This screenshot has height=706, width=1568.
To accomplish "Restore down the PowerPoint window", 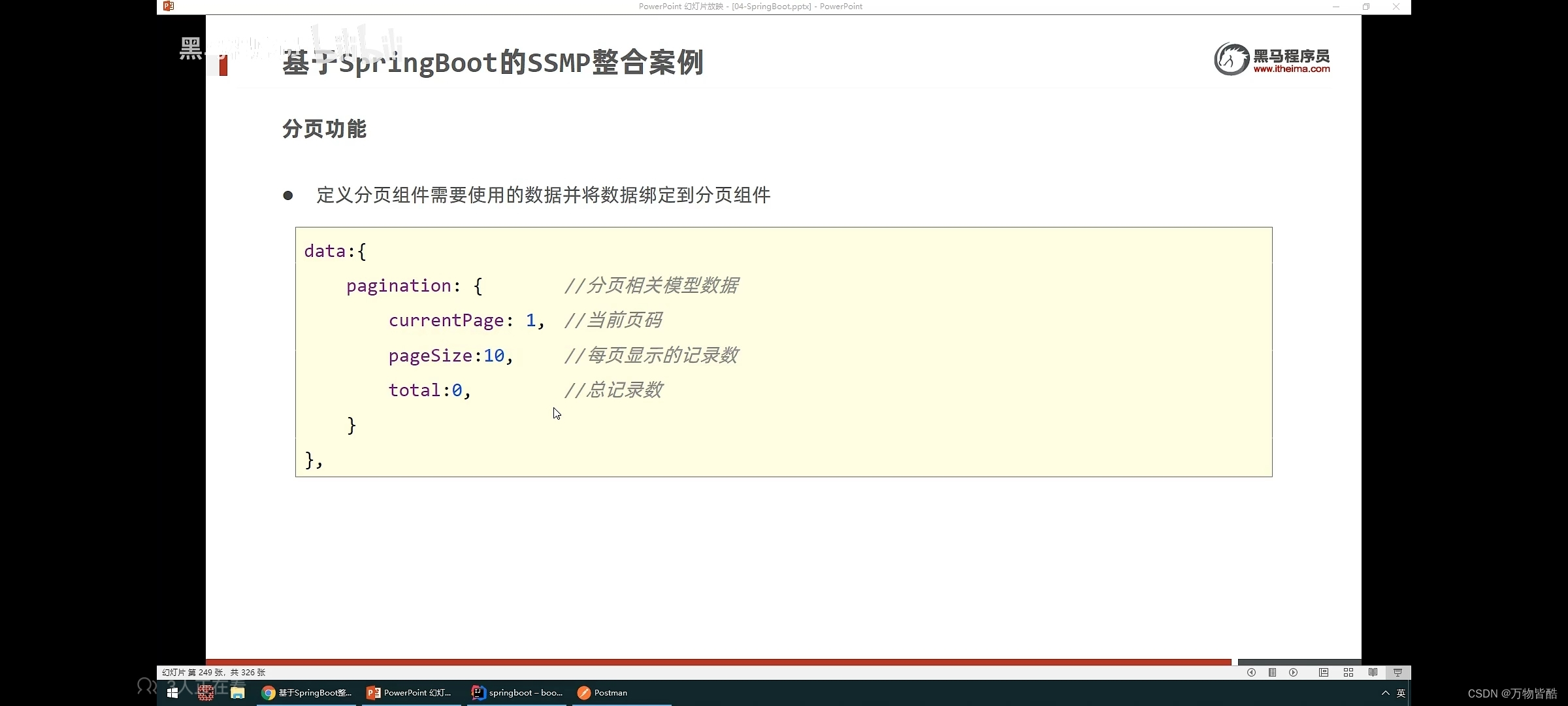I will pyautogui.click(x=1366, y=7).
